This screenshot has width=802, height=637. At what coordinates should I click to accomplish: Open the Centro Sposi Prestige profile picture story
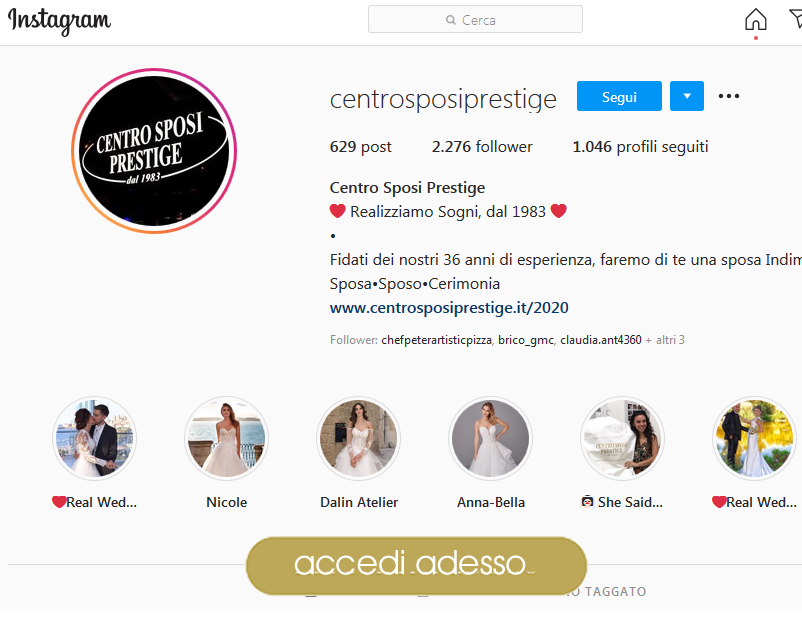click(x=154, y=151)
